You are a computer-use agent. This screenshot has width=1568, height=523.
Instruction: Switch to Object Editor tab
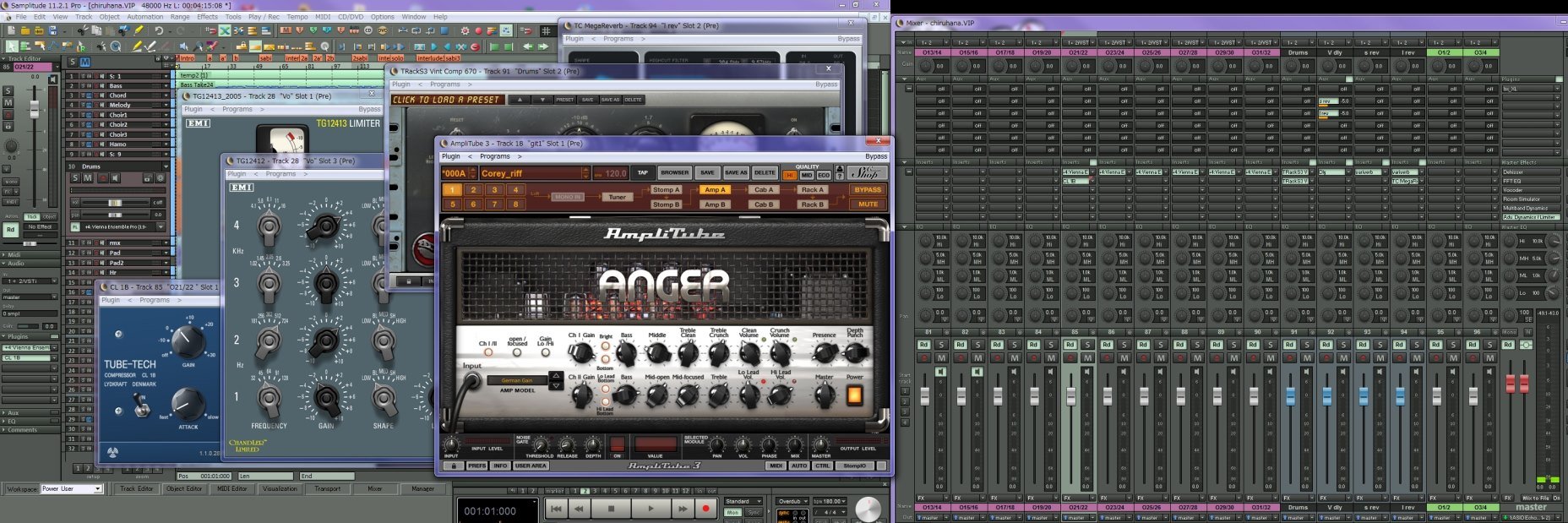point(184,488)
